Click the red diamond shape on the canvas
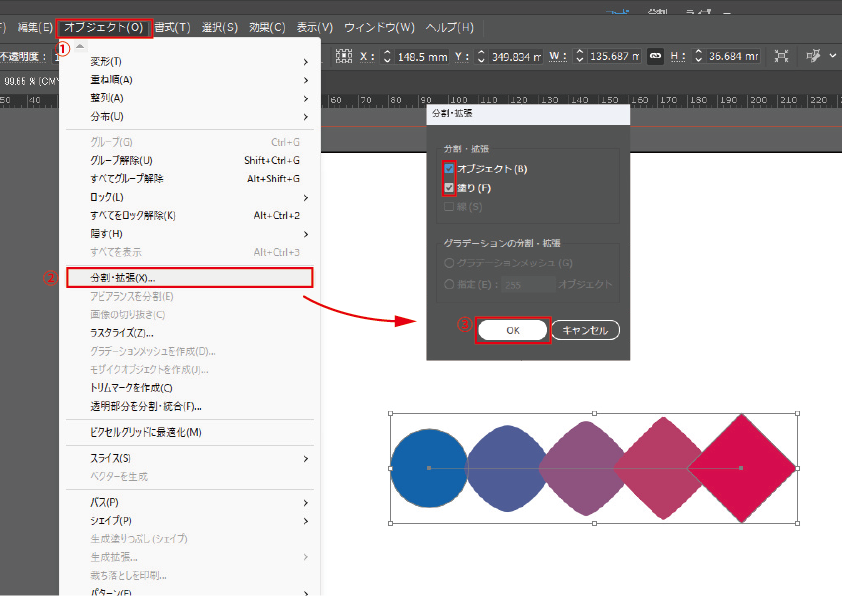This screenshot has width=842, height=596. [742, 468]
